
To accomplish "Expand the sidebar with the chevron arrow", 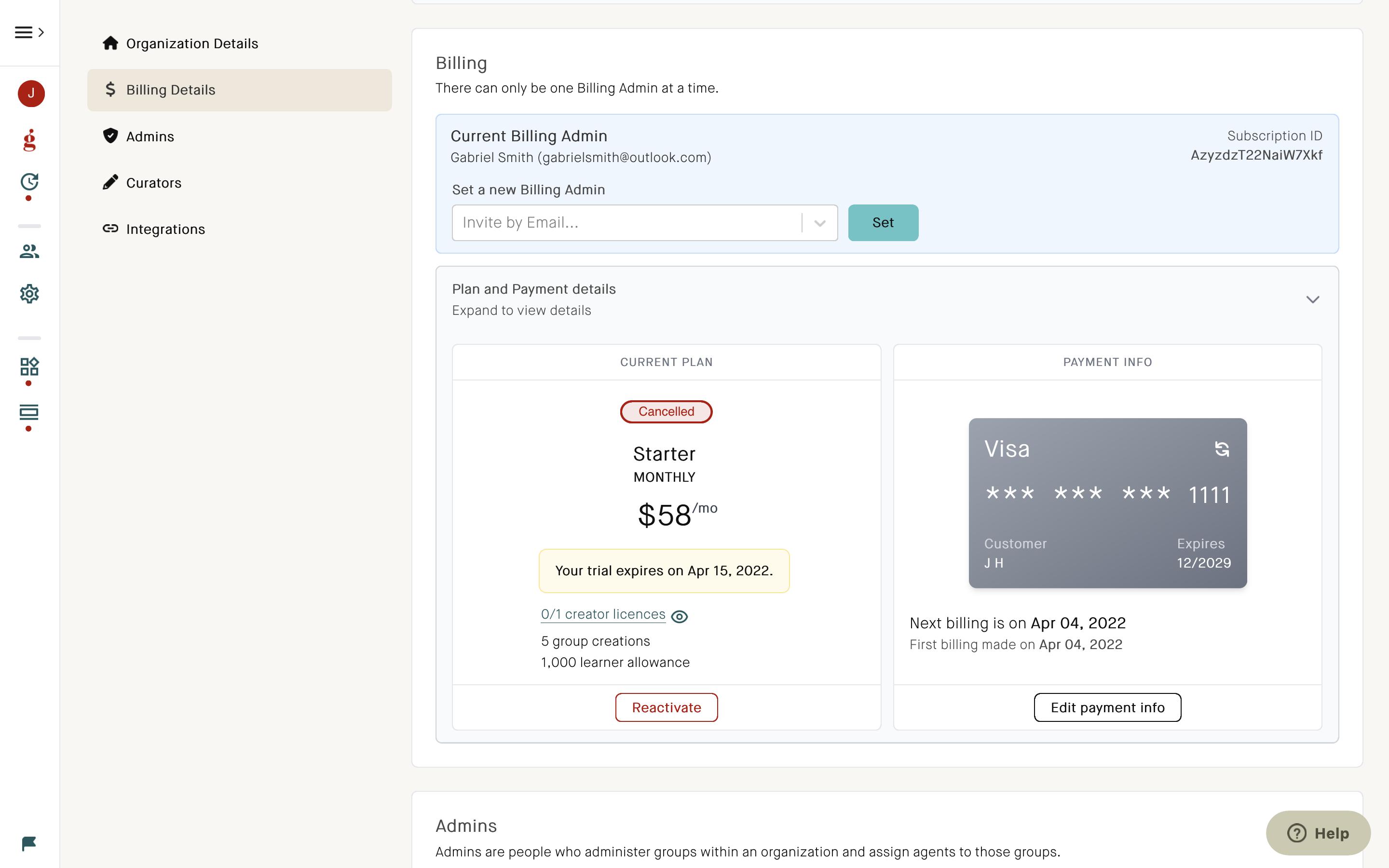I will (x=41, y=32).
